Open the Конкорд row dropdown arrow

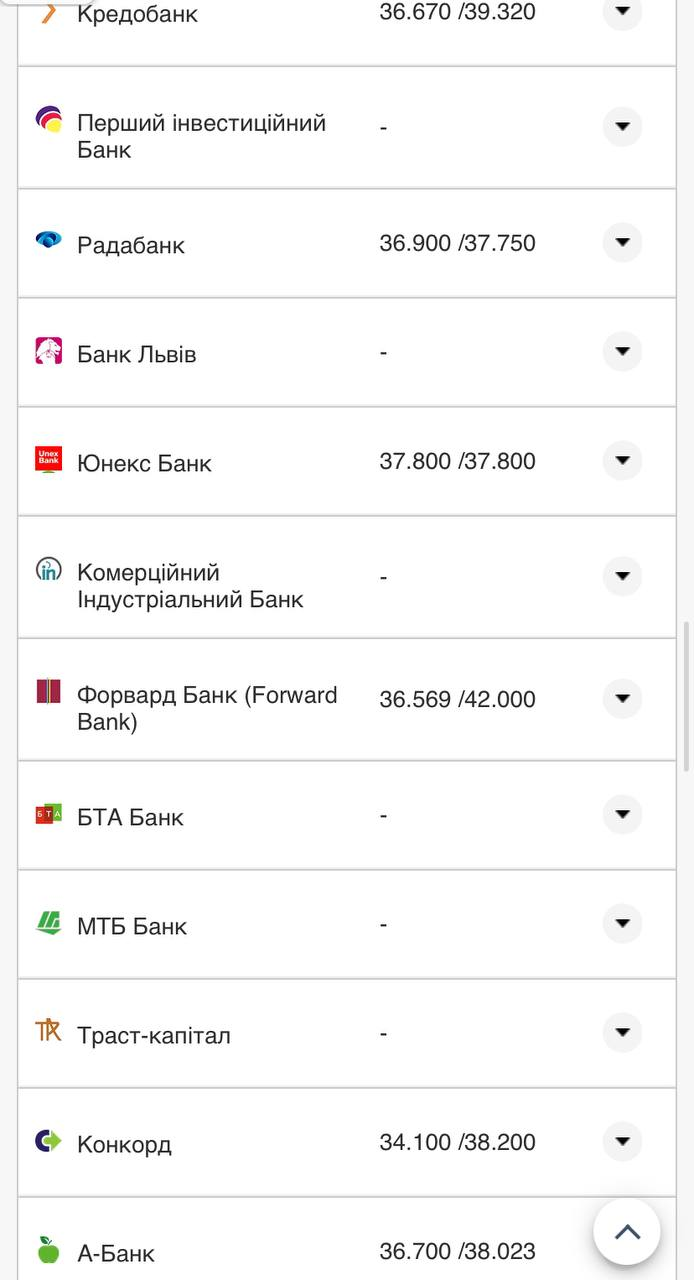[x=622, y=1141]
